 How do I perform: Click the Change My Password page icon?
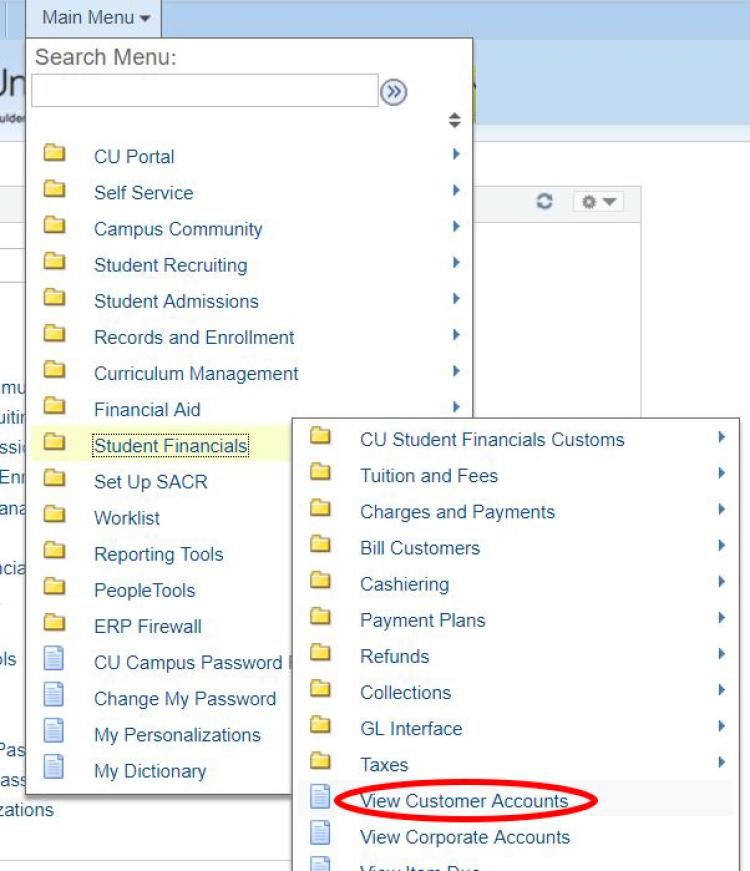pyautogui.click(x=54, y=694)
